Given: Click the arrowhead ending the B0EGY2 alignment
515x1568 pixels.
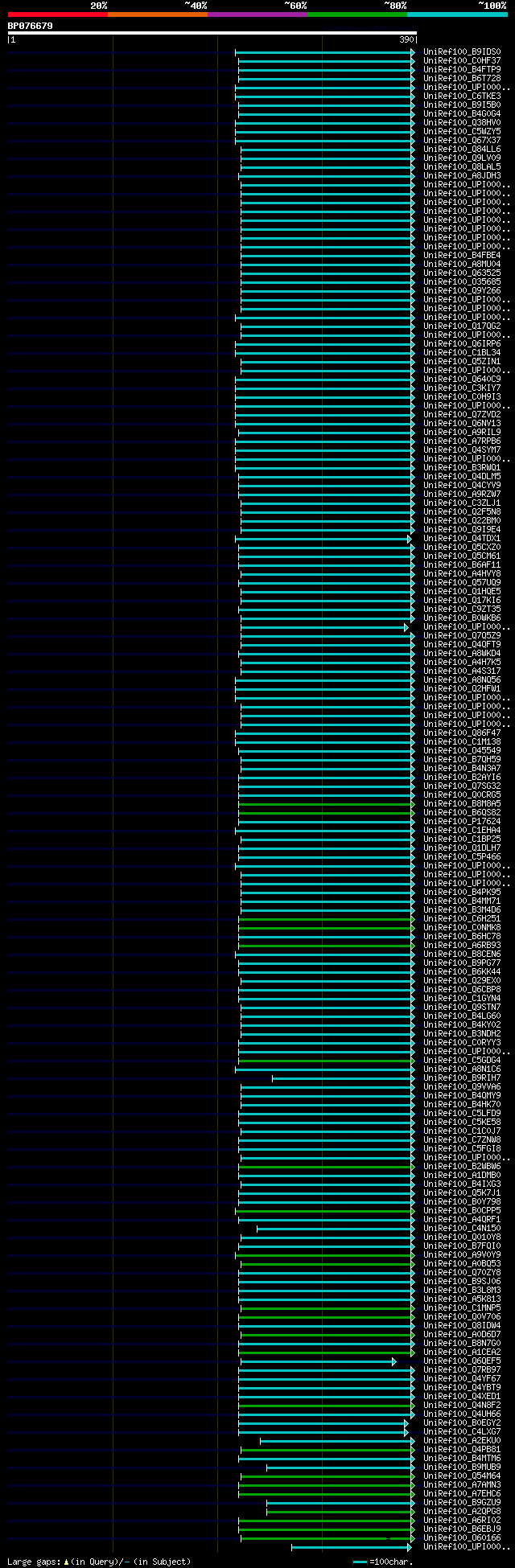Looking at the screenshot, I should (x=406, y=1422).
